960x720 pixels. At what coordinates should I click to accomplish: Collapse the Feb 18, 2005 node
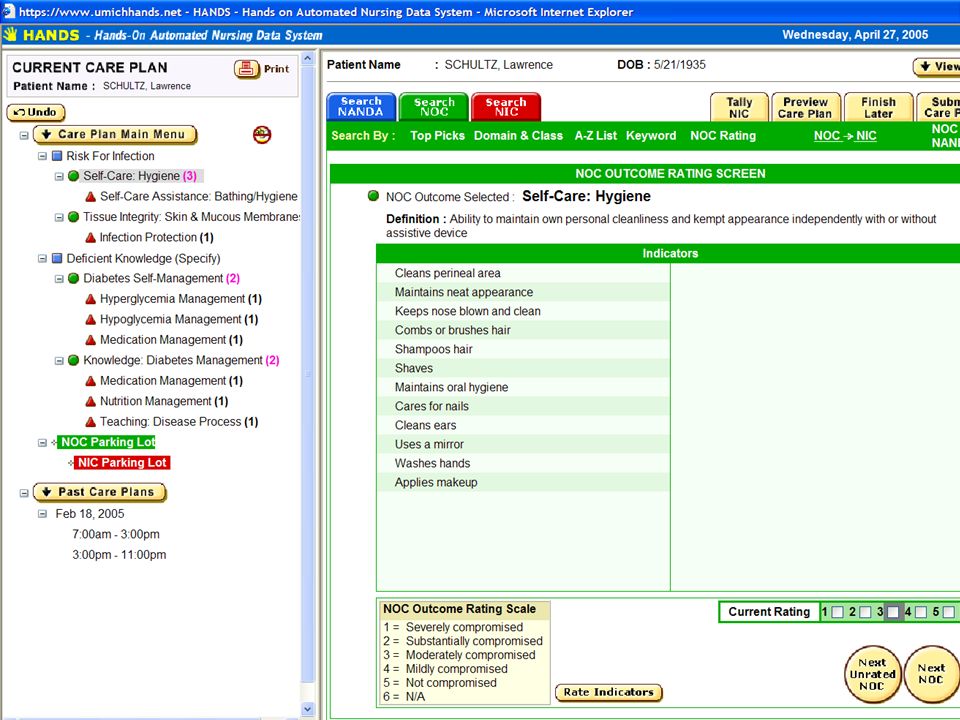coord(42,514)
